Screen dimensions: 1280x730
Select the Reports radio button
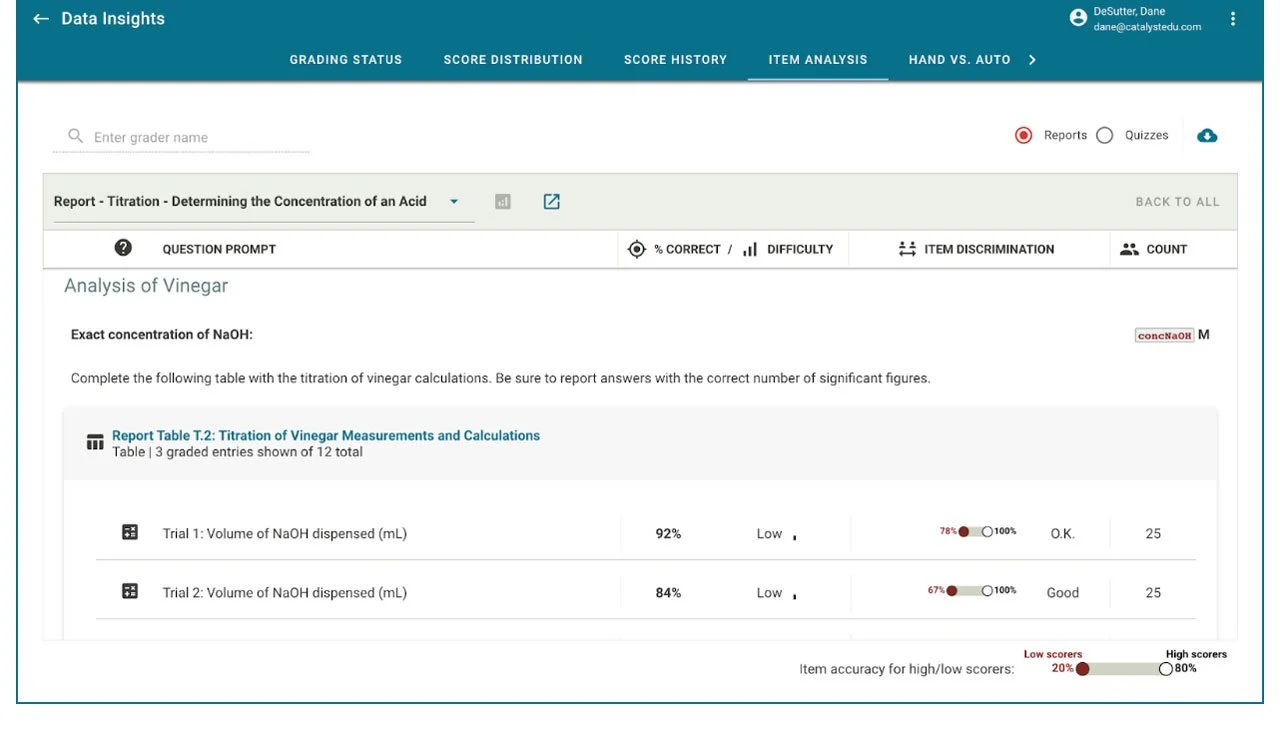click(1023, 135)
